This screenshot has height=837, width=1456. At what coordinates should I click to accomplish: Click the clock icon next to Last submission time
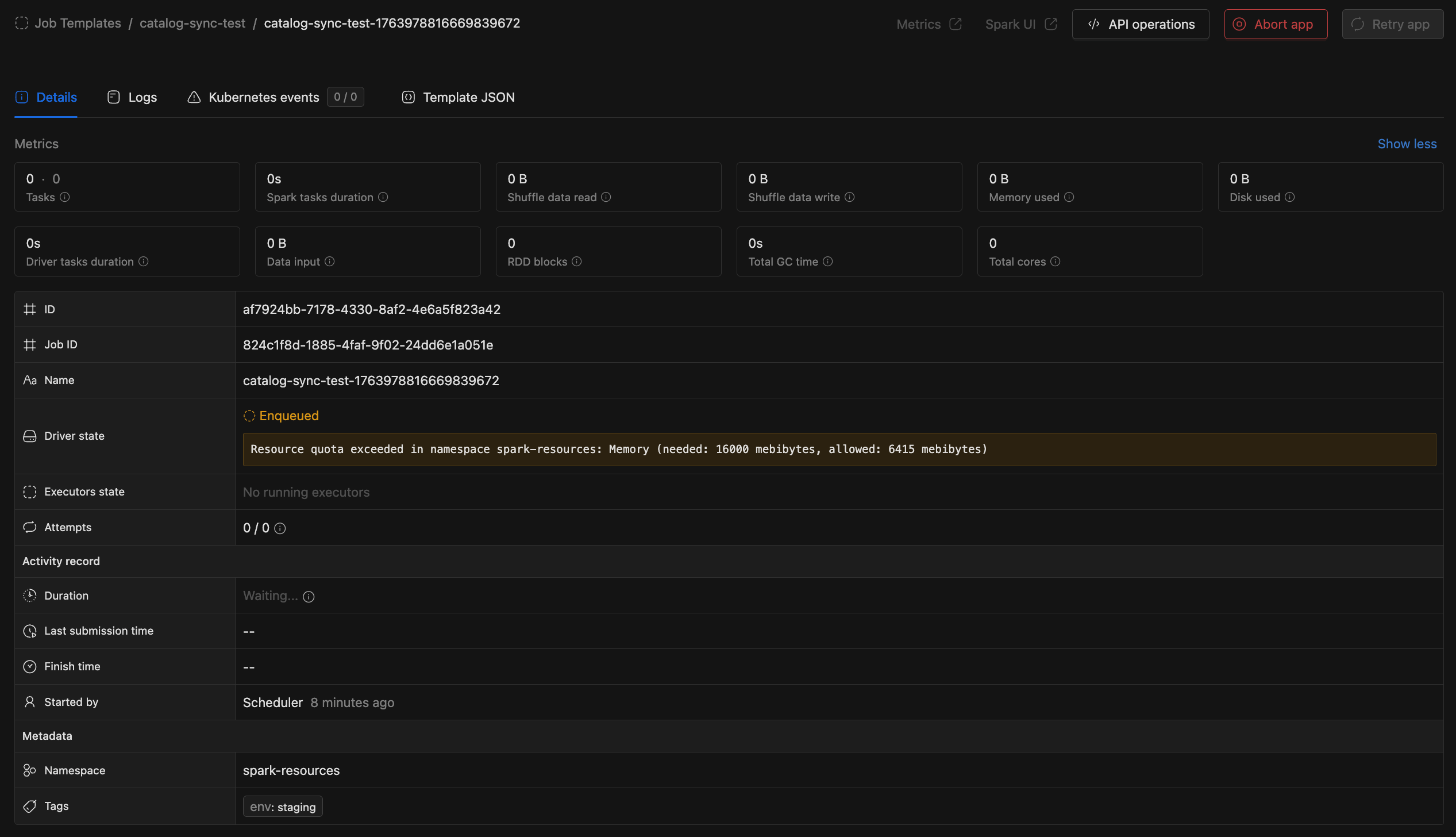coord(30,631)
